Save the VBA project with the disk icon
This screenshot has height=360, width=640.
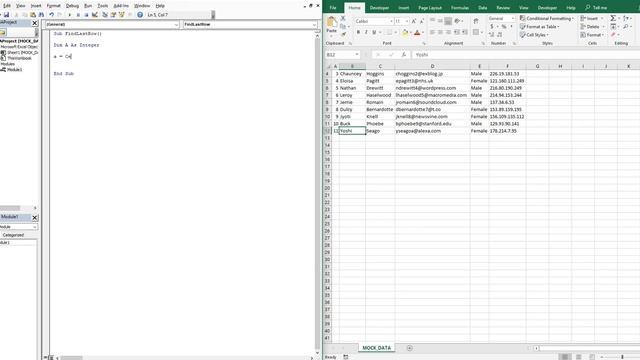coord(7,15)
